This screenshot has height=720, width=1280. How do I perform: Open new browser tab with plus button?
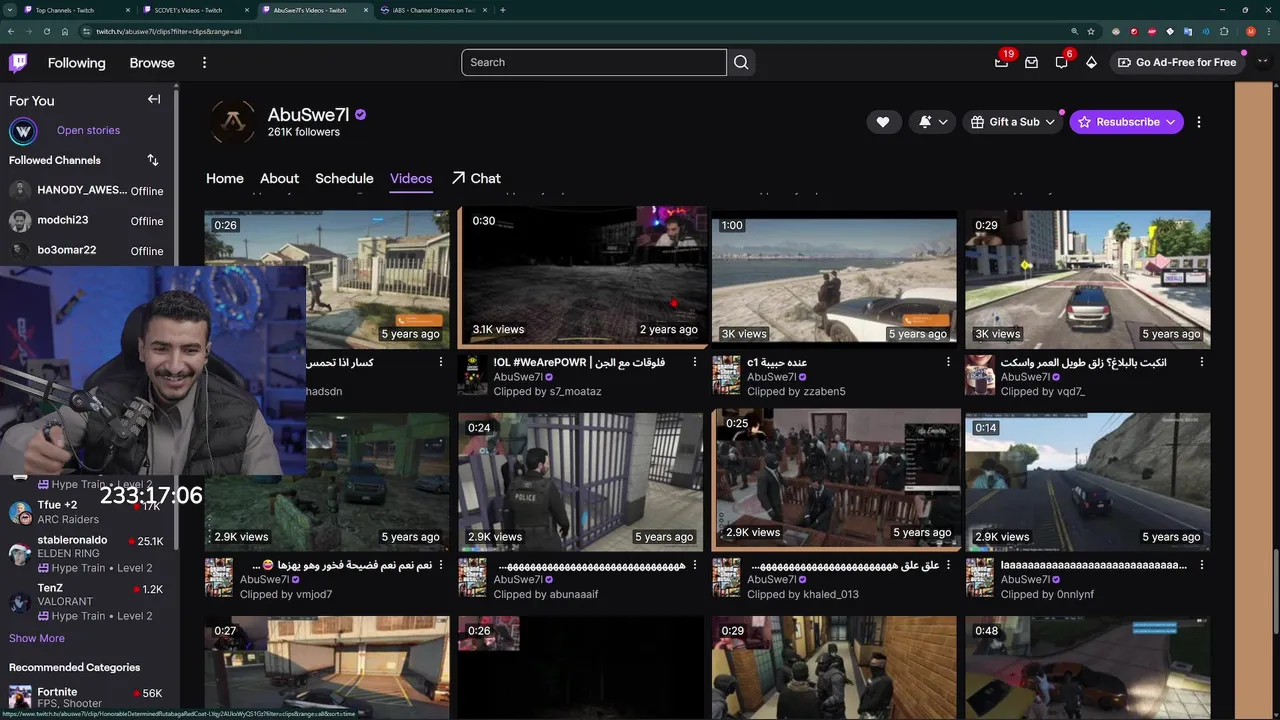pyautogui.click(x=503, y=10)
